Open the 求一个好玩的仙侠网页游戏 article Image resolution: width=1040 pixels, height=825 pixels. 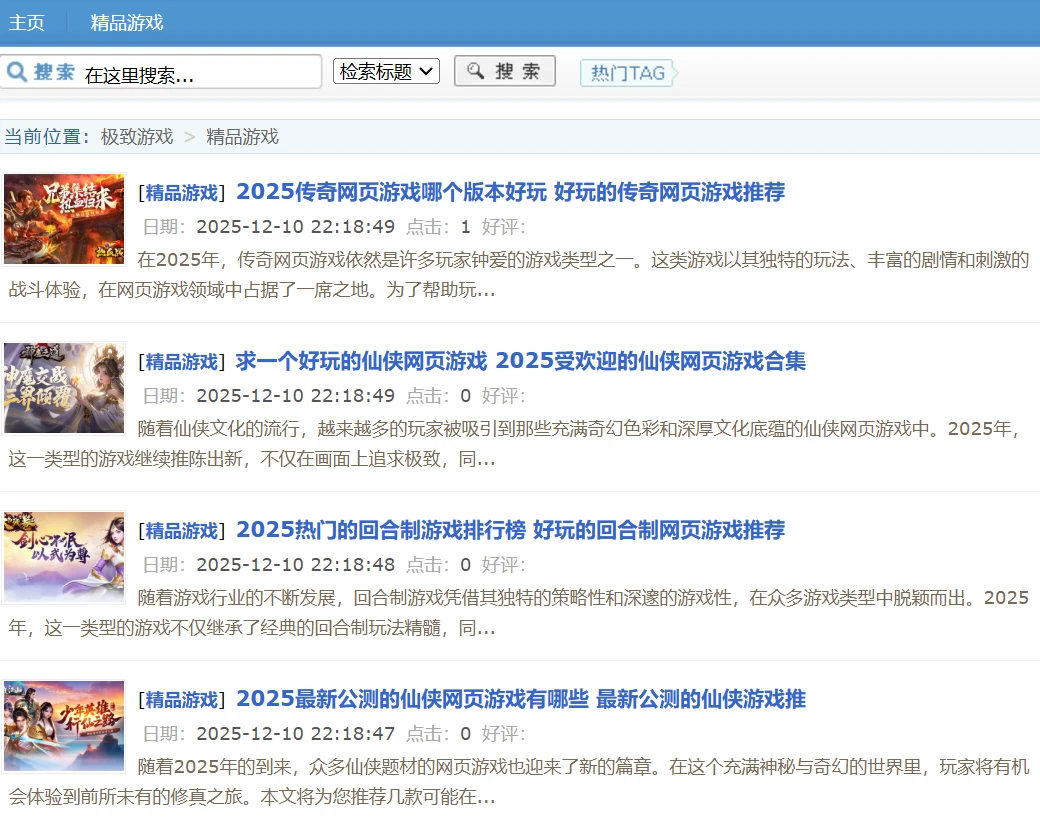[x=518, y=362]
